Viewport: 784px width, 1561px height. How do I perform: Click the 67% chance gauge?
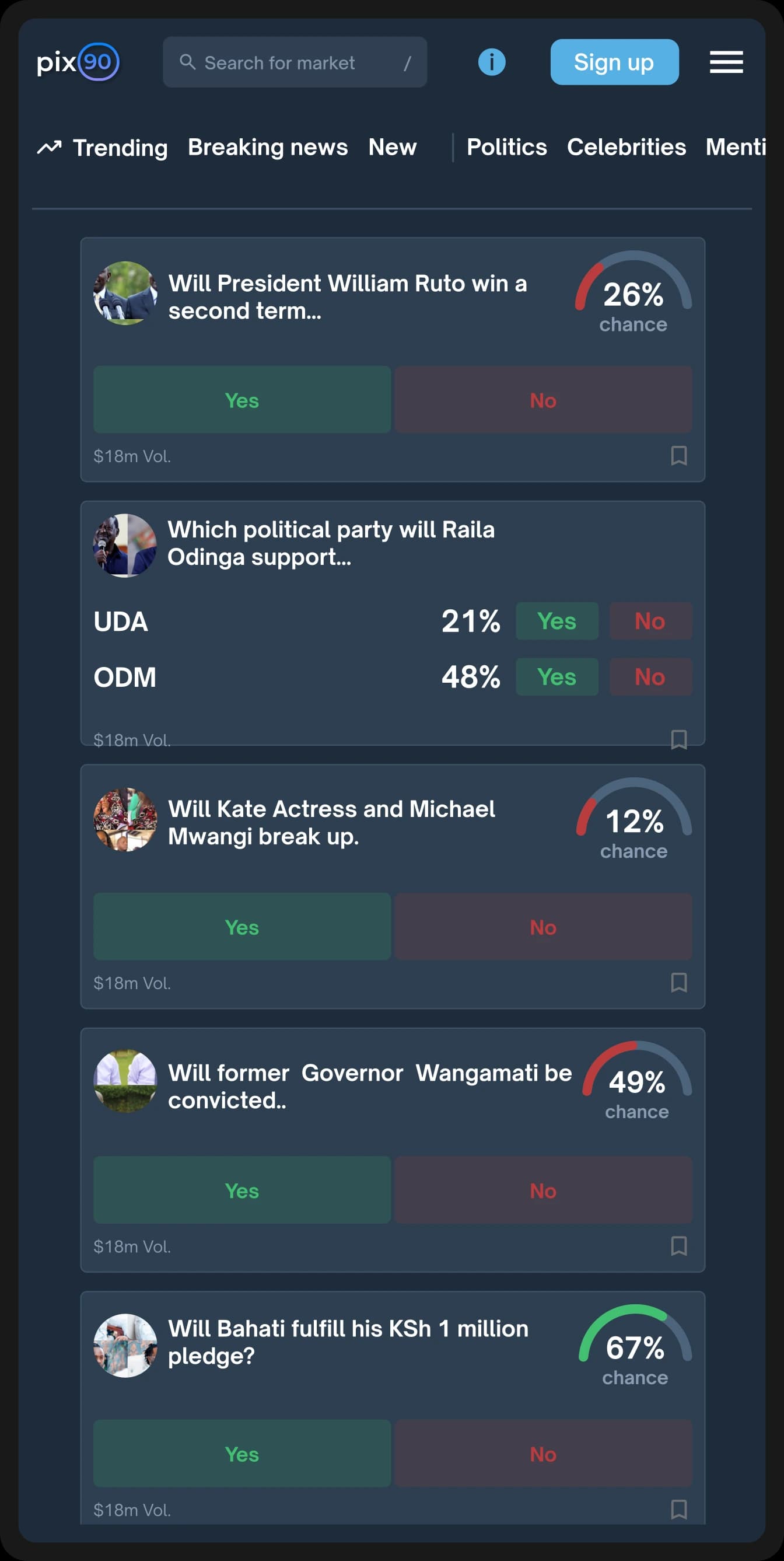[635, 1344]
